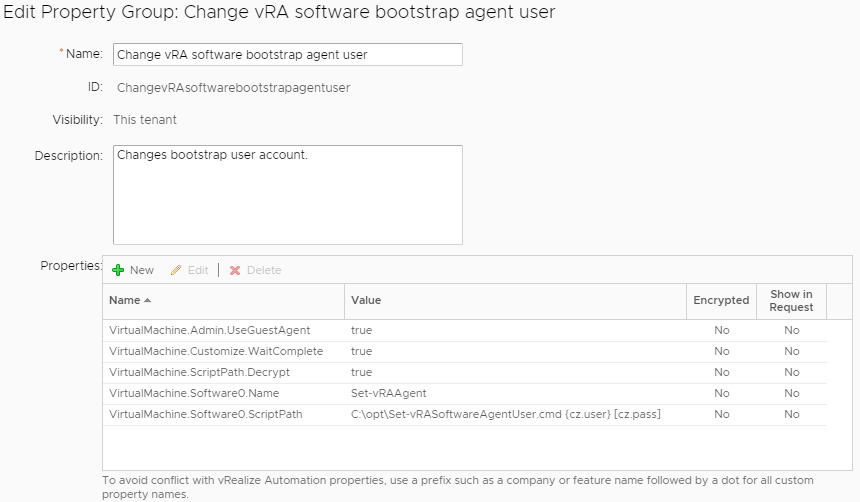Select the VirtualMachine.Software0.Name property
This screenshot has height=502, width=860.
click(194, 393)
